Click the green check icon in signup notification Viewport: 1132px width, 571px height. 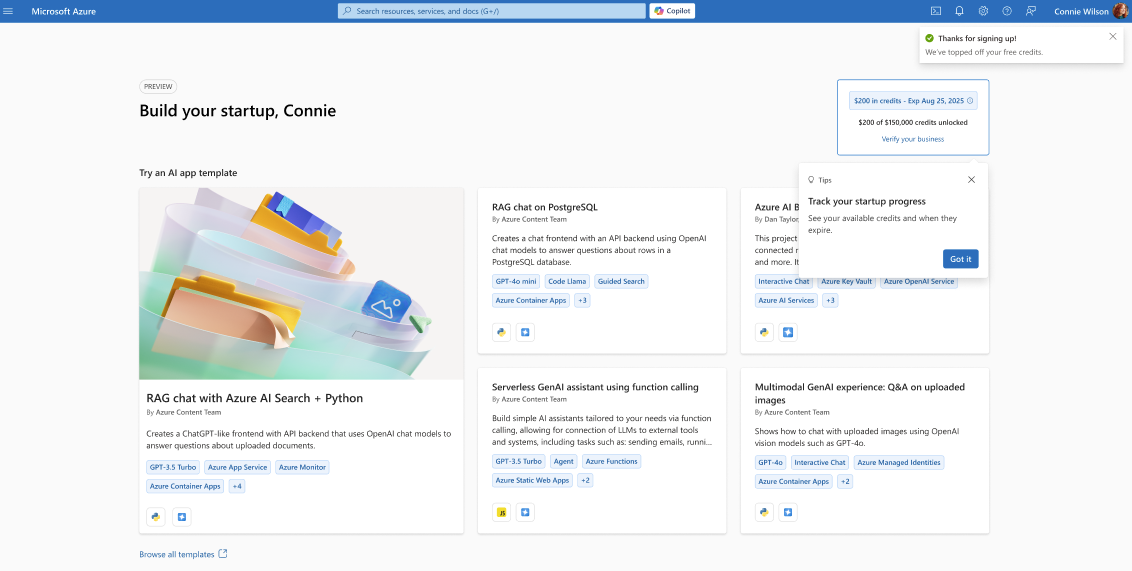point(929,38)
